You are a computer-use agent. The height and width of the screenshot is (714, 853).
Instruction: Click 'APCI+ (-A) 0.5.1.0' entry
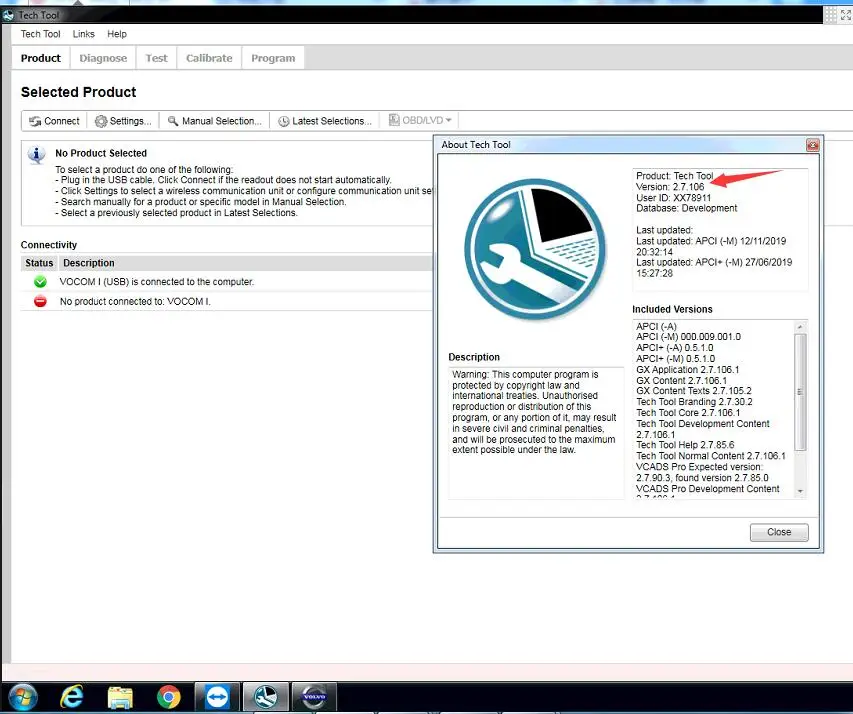[x=675, y=348]
